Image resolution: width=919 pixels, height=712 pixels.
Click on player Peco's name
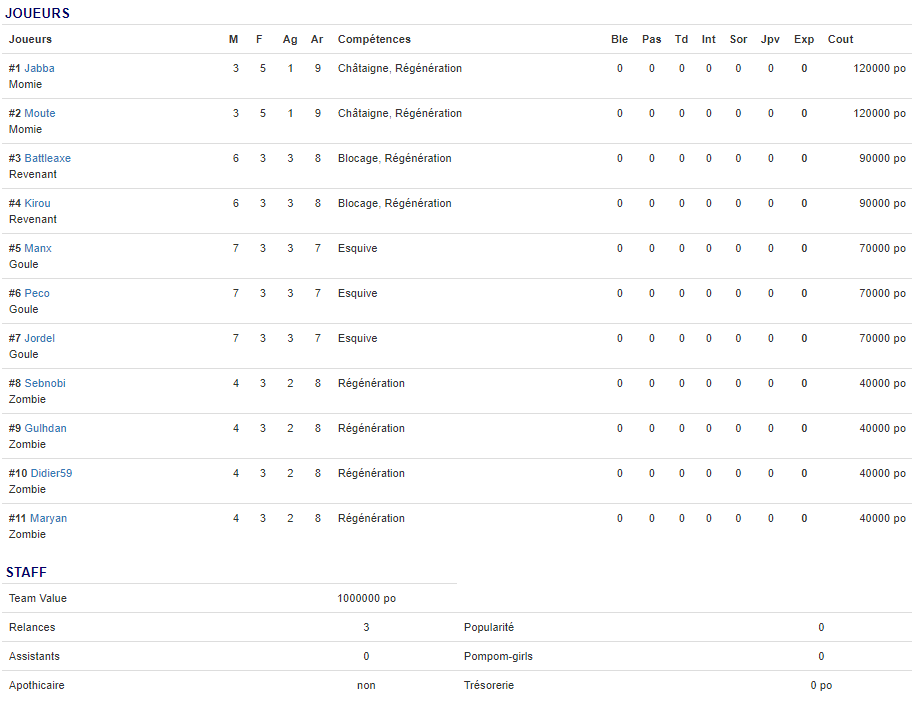point(37,293)
